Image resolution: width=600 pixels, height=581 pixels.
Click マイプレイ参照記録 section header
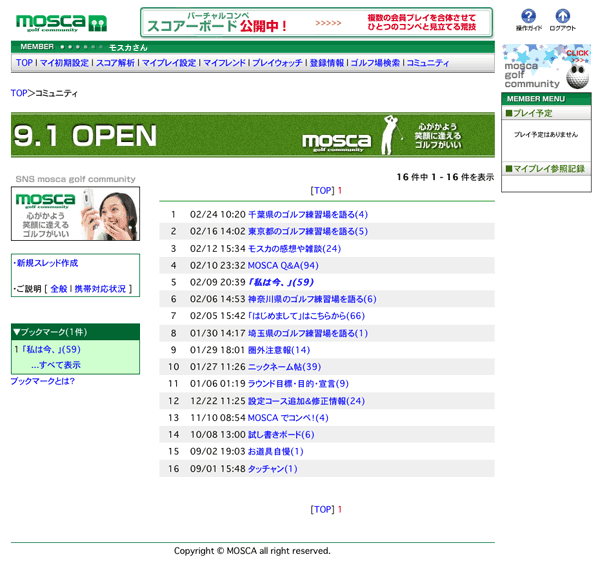coord(546,169)
